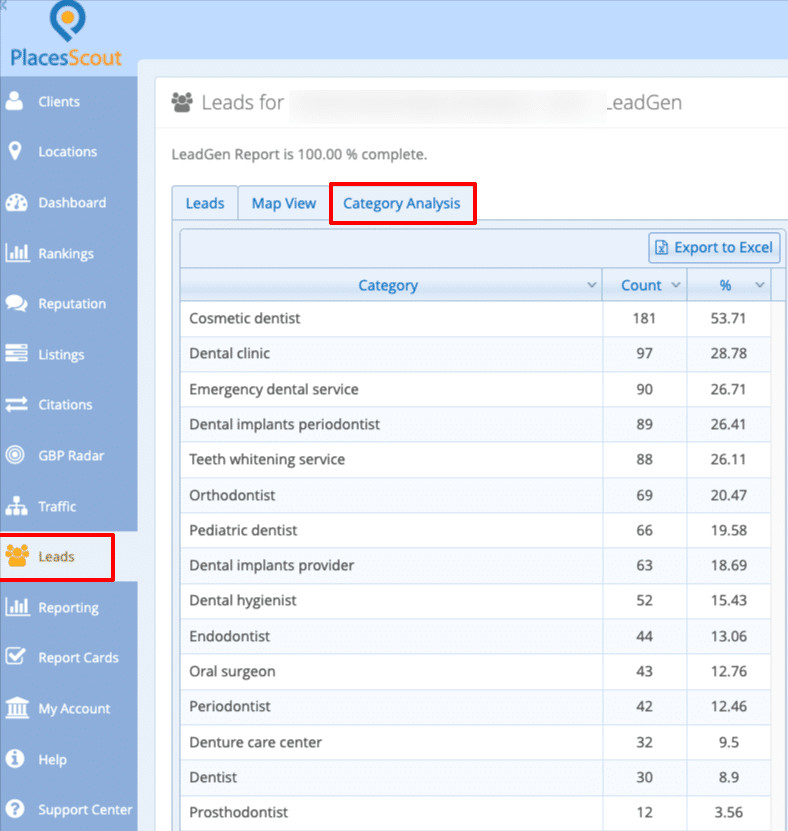The width and height of the screenshot is (788, 831).
Task: Open Support Center in sidebar
Action: pyautogui.click(x=84, y=809)
